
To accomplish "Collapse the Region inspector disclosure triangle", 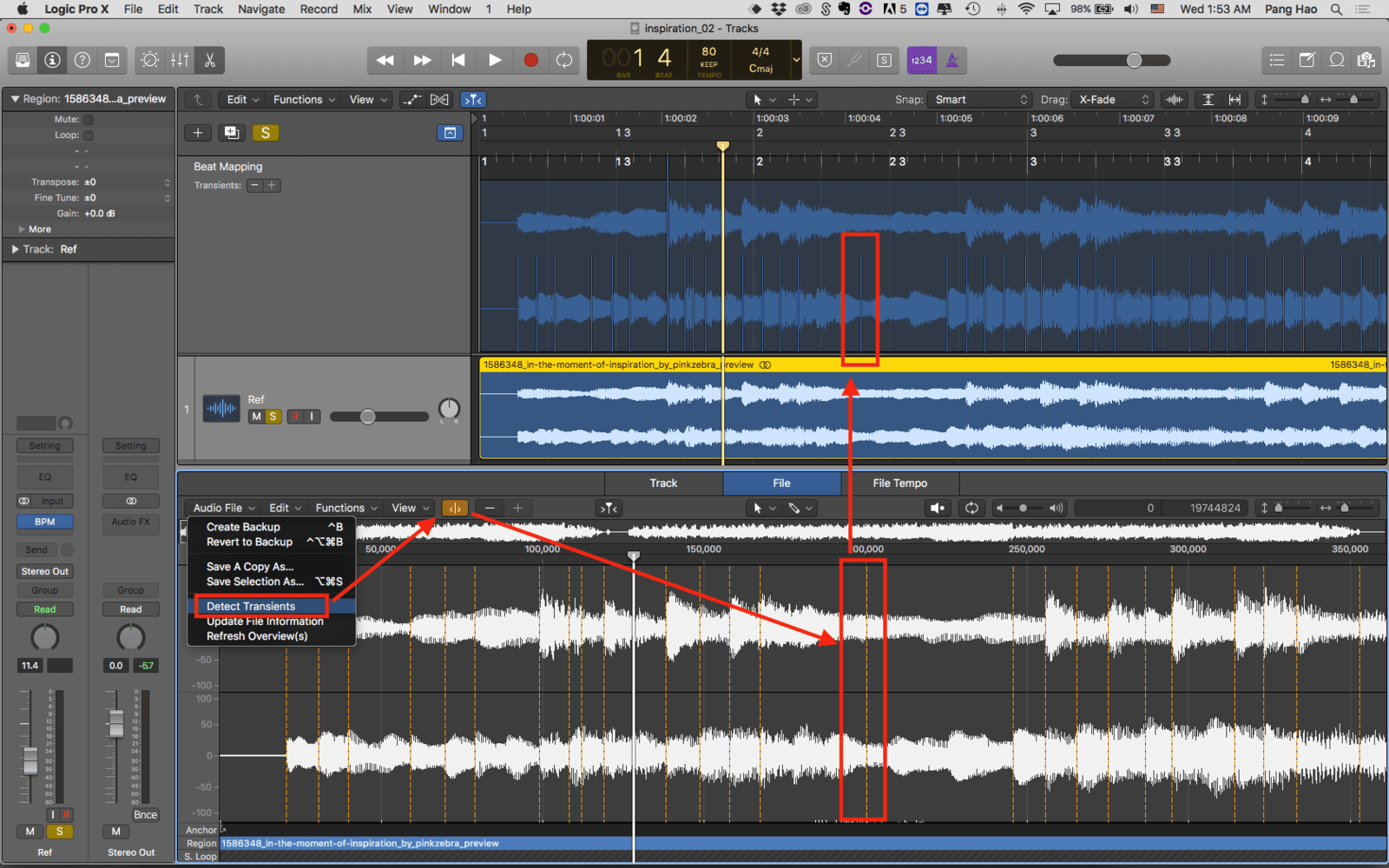I will tap(15, 99).
